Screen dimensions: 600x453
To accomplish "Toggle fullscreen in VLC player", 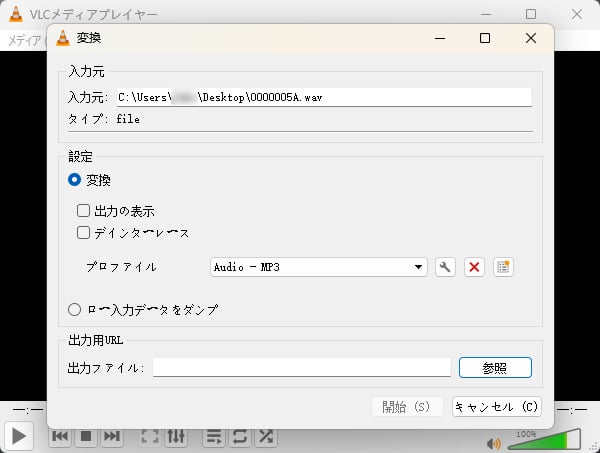I will 150,436.
